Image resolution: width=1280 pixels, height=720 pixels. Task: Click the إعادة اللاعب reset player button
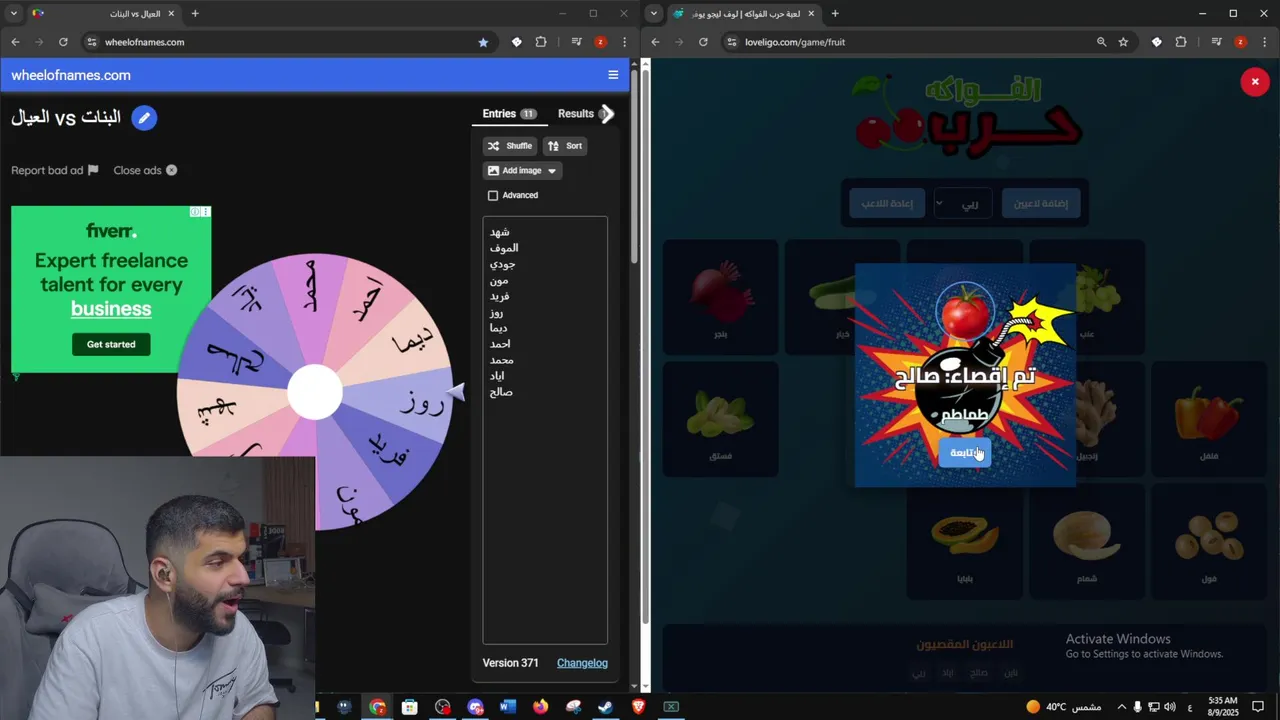[x=887, y=204]
